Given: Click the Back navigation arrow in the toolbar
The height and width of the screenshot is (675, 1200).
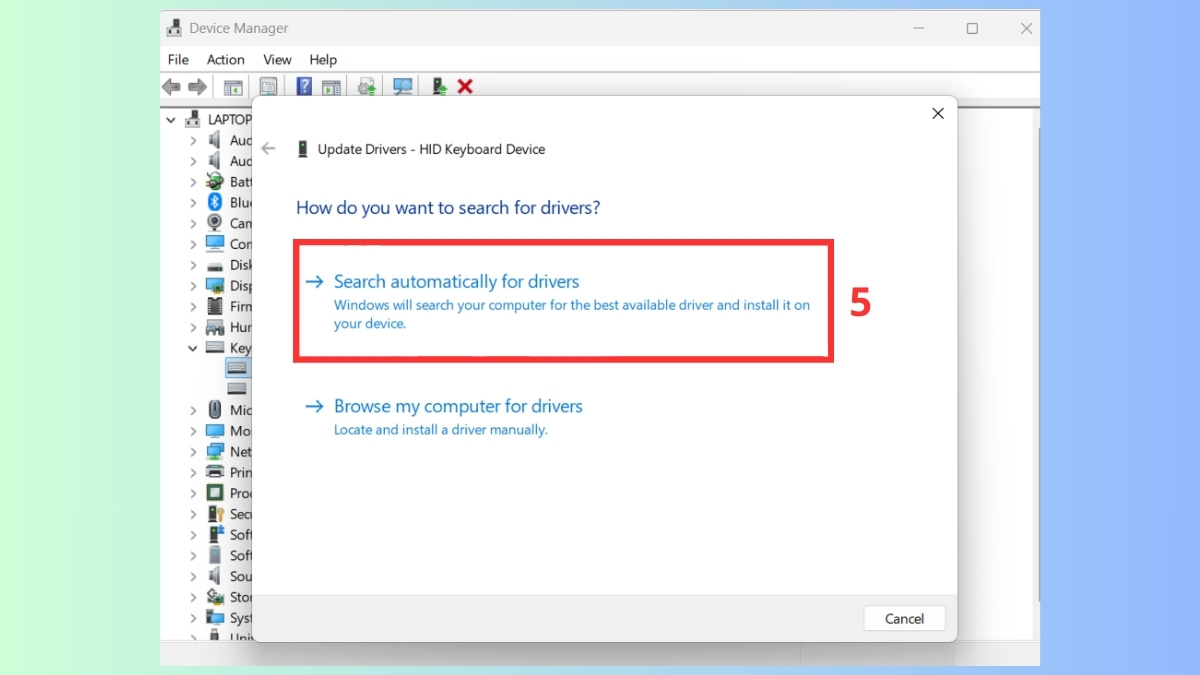Looking at the screenshot, I should pyautogui.click(x=172, y=86).
